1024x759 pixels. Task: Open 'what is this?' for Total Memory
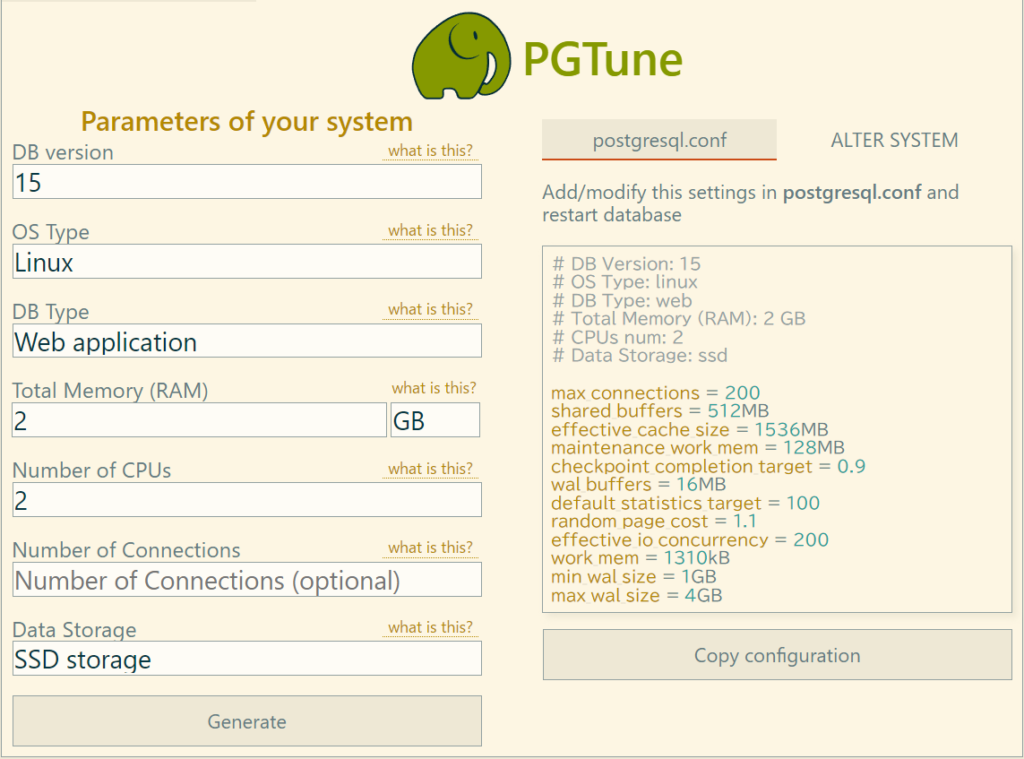[x=434, y=388]
